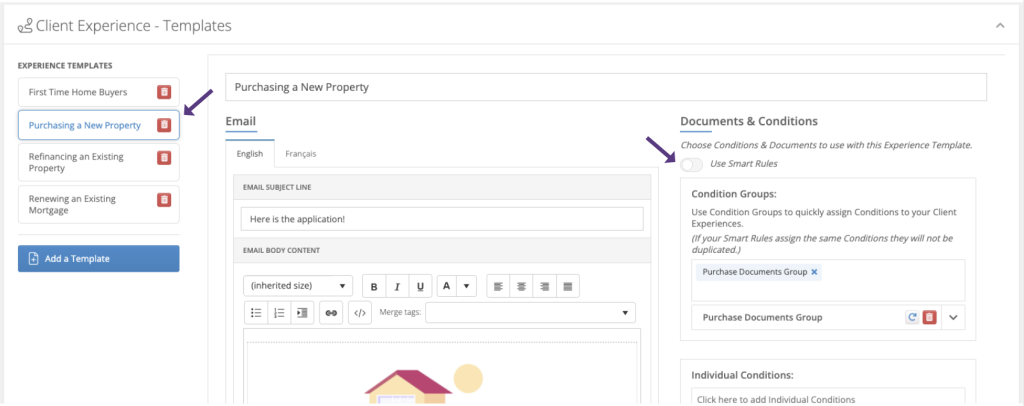
Task: Align text right in email body
Action: [544, 286]
